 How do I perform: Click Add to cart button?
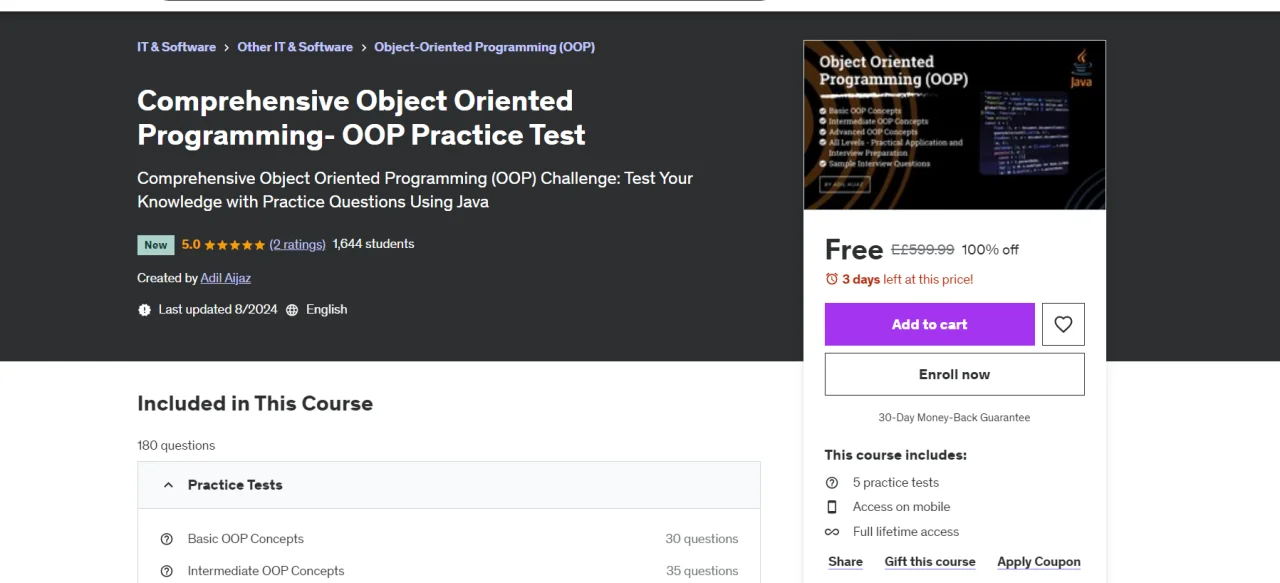point(930,324)
